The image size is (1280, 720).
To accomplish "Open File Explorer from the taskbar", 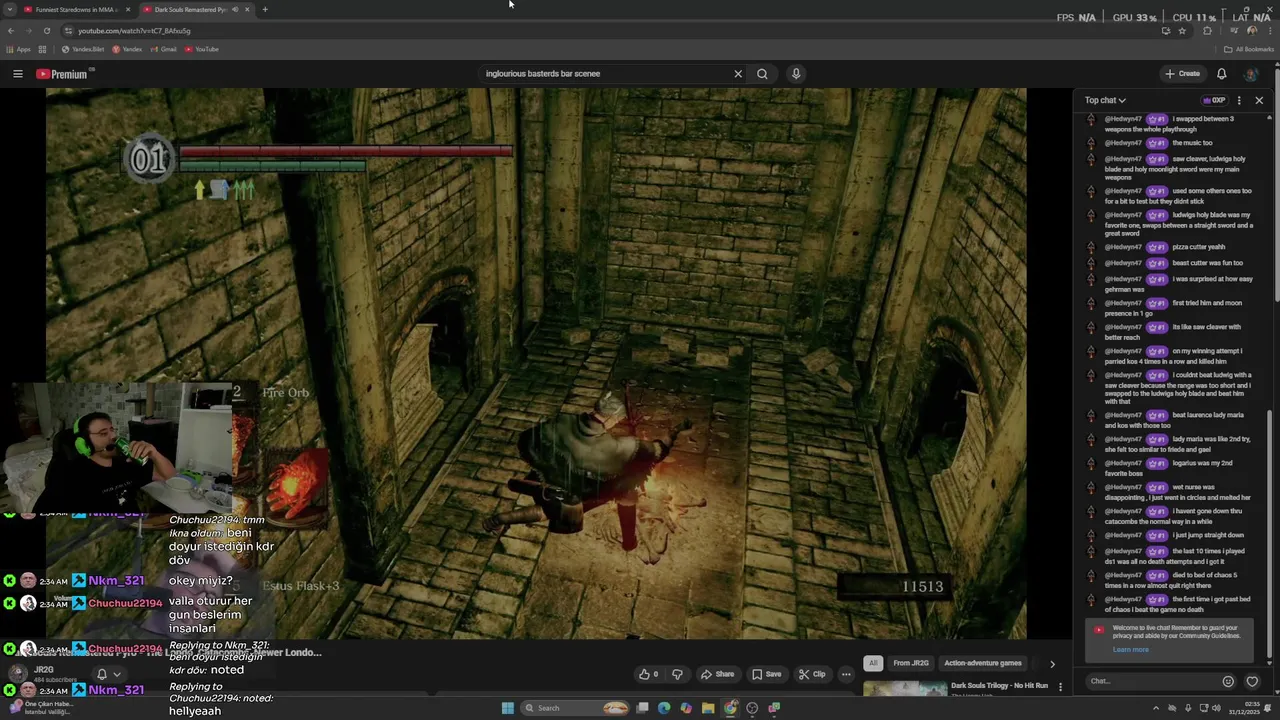I will pyautogui.click(x=708, y=708).
